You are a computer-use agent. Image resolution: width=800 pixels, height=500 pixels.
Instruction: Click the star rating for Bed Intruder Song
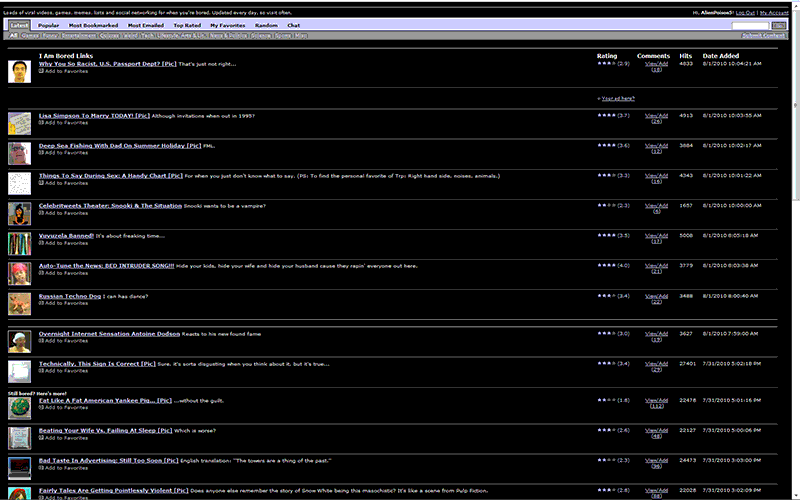point(607,265)
